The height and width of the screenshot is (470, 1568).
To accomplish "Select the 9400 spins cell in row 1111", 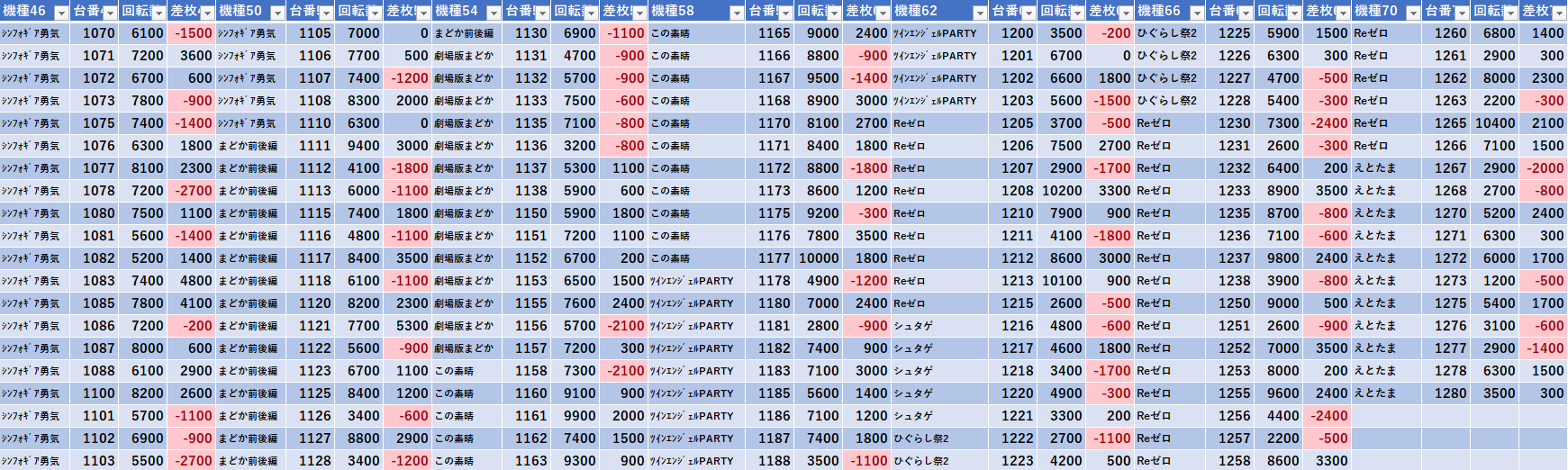I will [x=359, y=146].
